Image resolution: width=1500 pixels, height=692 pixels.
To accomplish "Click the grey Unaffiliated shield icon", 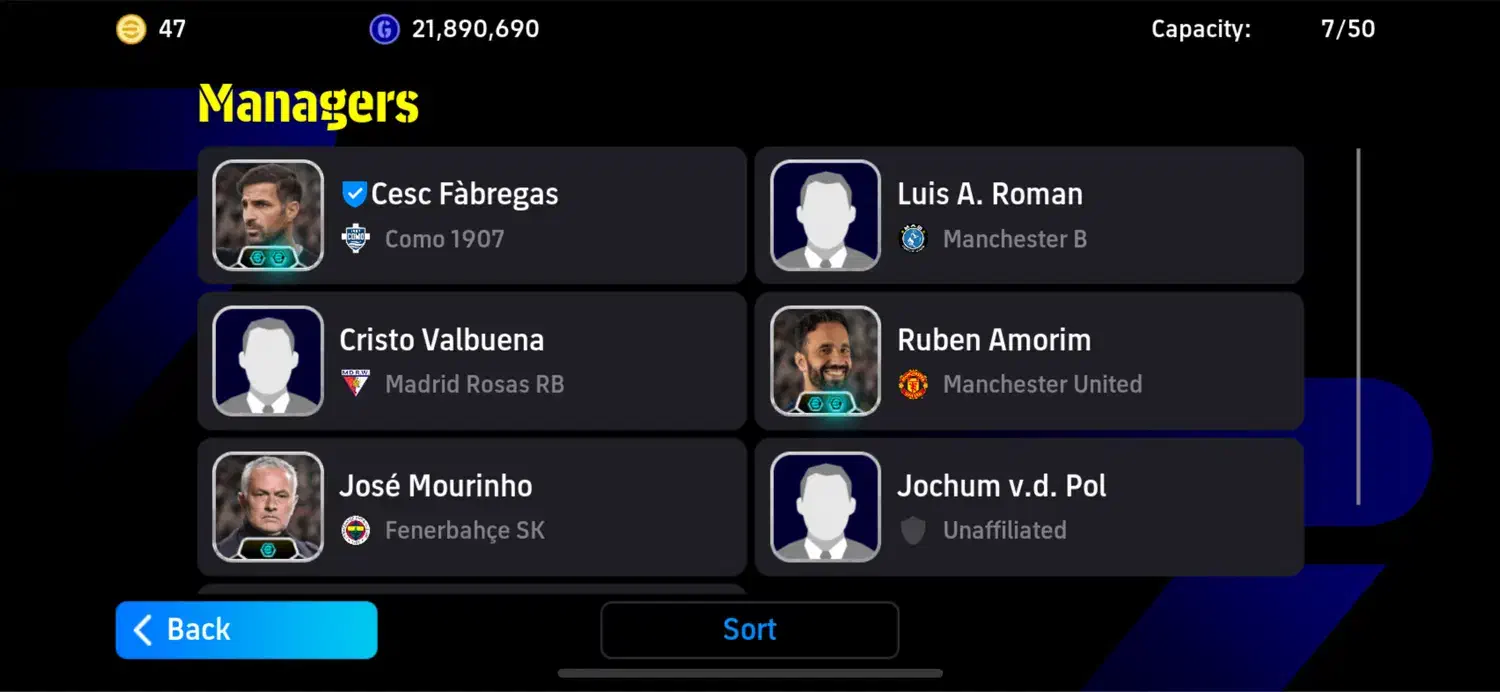I will coord(913,530).
